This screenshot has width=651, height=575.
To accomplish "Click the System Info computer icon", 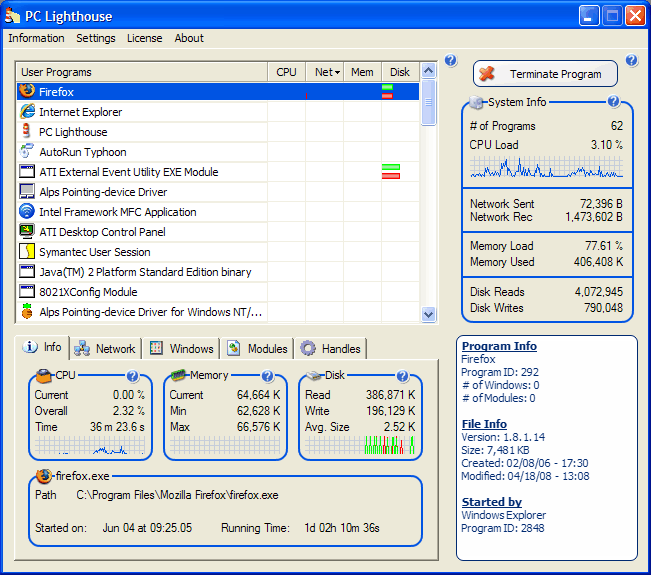I will pyautogui.click(x=477, y=102).
